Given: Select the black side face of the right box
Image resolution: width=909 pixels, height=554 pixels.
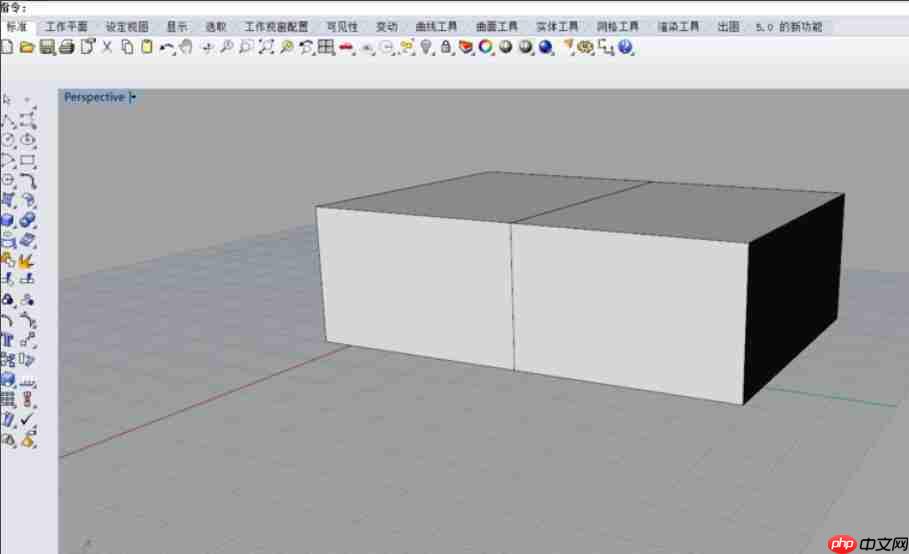Looking at the screenshot, I should pyautogui.click(x=794, y=301).
